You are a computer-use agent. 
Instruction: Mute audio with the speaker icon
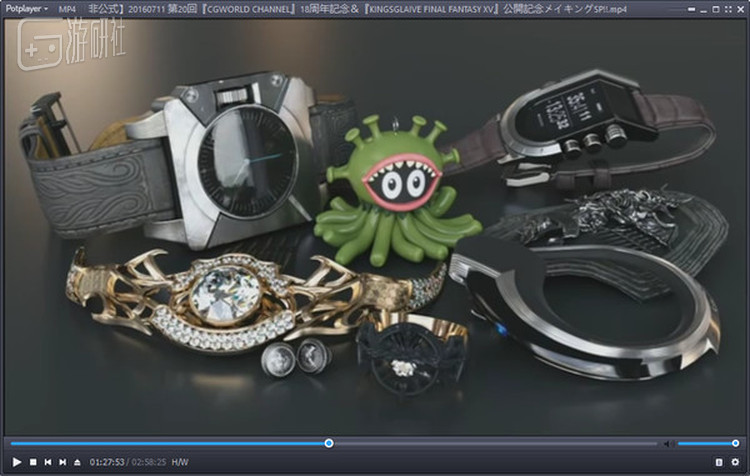pyautogui.click(x=668, y=443)
